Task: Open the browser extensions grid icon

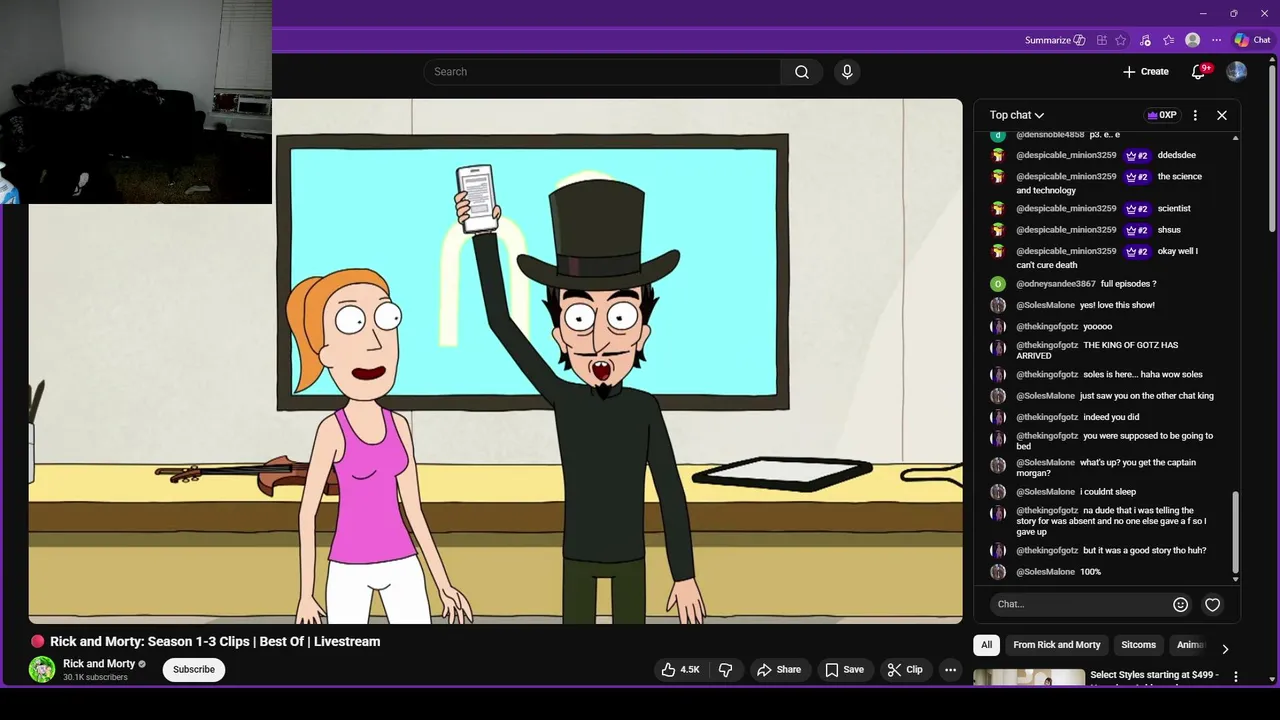Action: pyautogui.click(x=1102, y=40)
